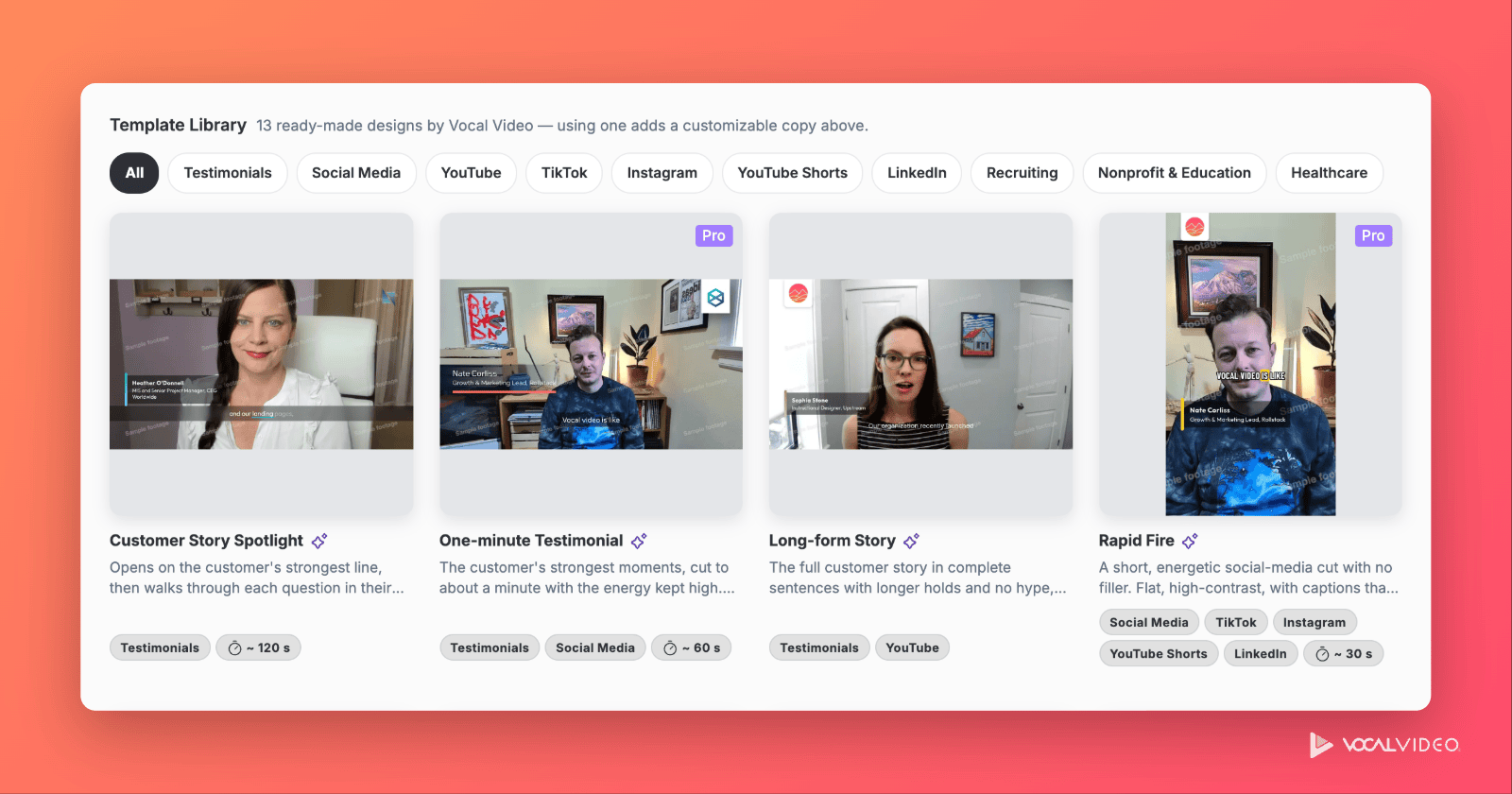
Task: Click Pro badge on Rapid Fire card
Action: (x=1373, y=235)
